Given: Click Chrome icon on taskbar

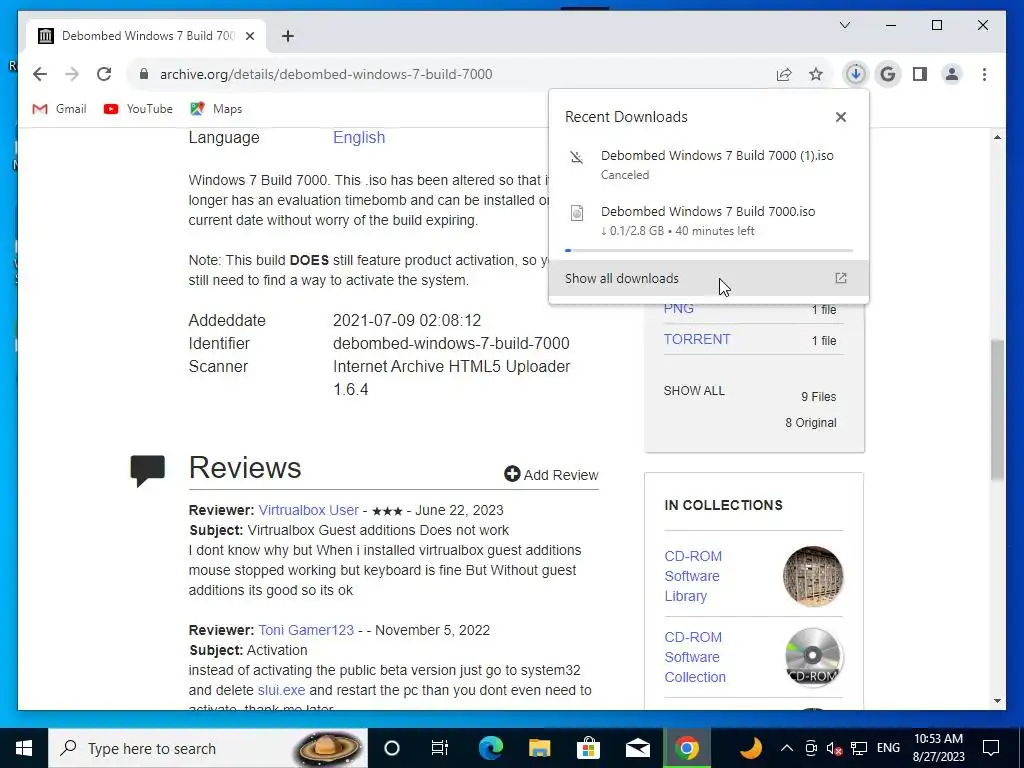Looking at the screenshot, I should [x=686, y=748].
